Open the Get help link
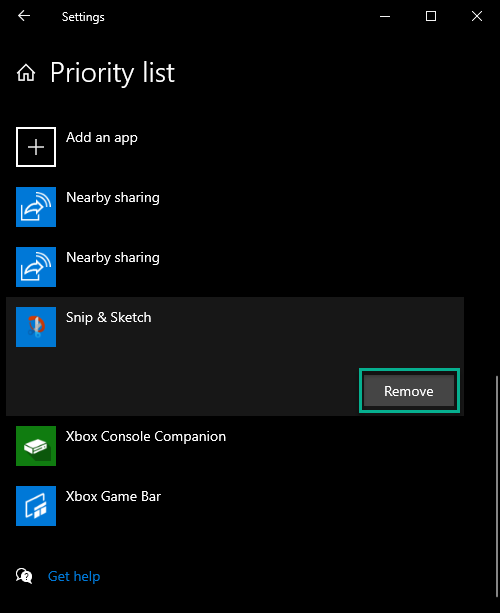Image resolution: width=500 pixels, height=613 pixels. click(74, 576)
